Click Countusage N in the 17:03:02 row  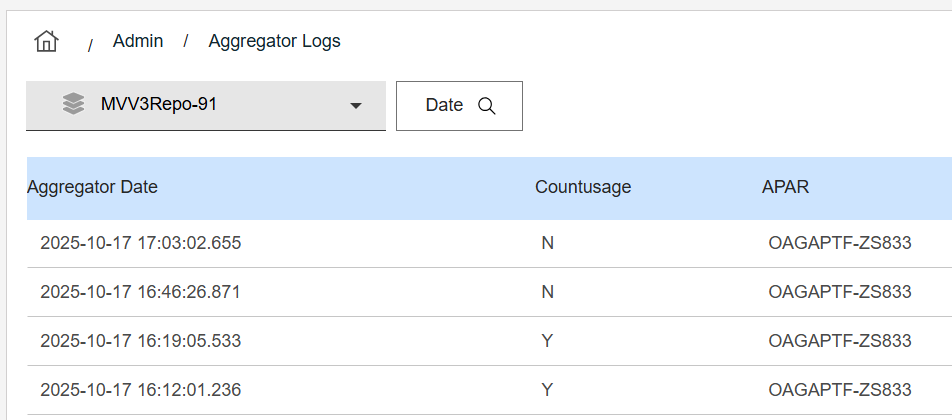point(547,243)
